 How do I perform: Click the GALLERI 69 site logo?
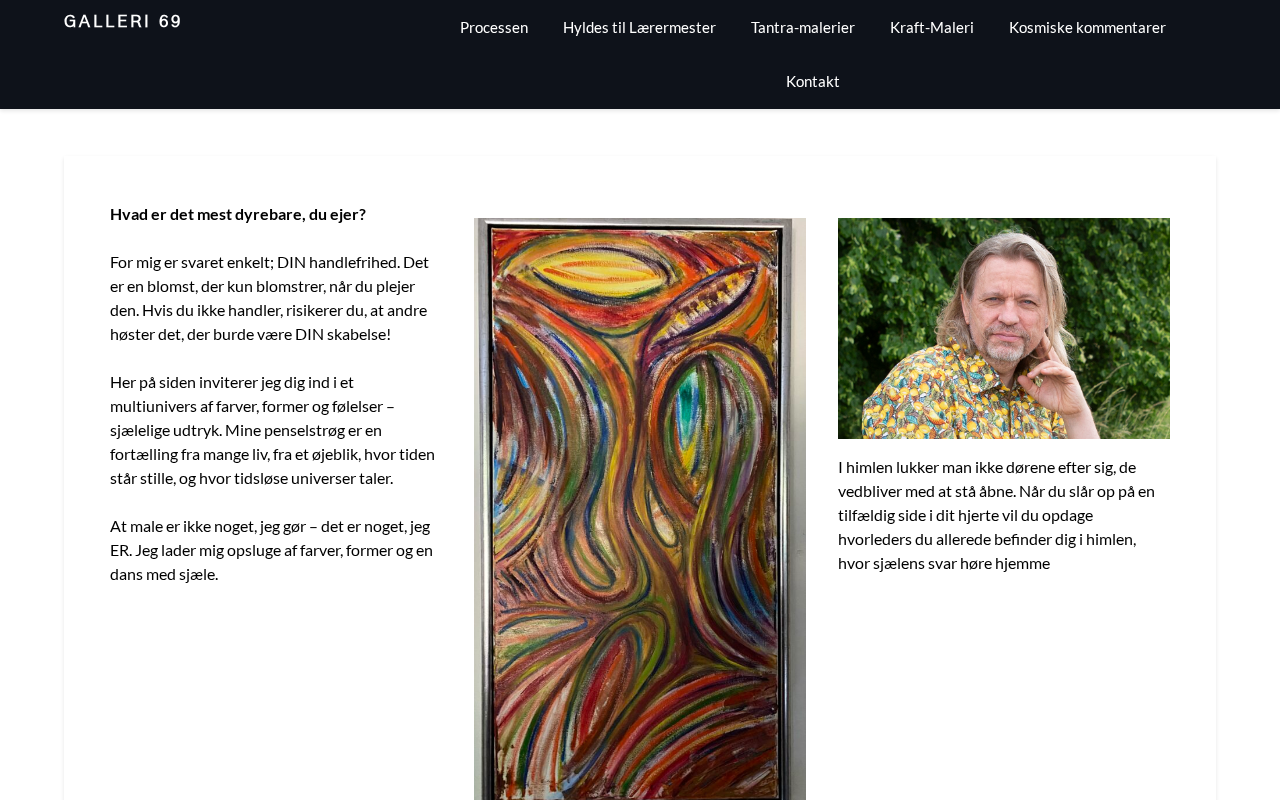[122, 21]
